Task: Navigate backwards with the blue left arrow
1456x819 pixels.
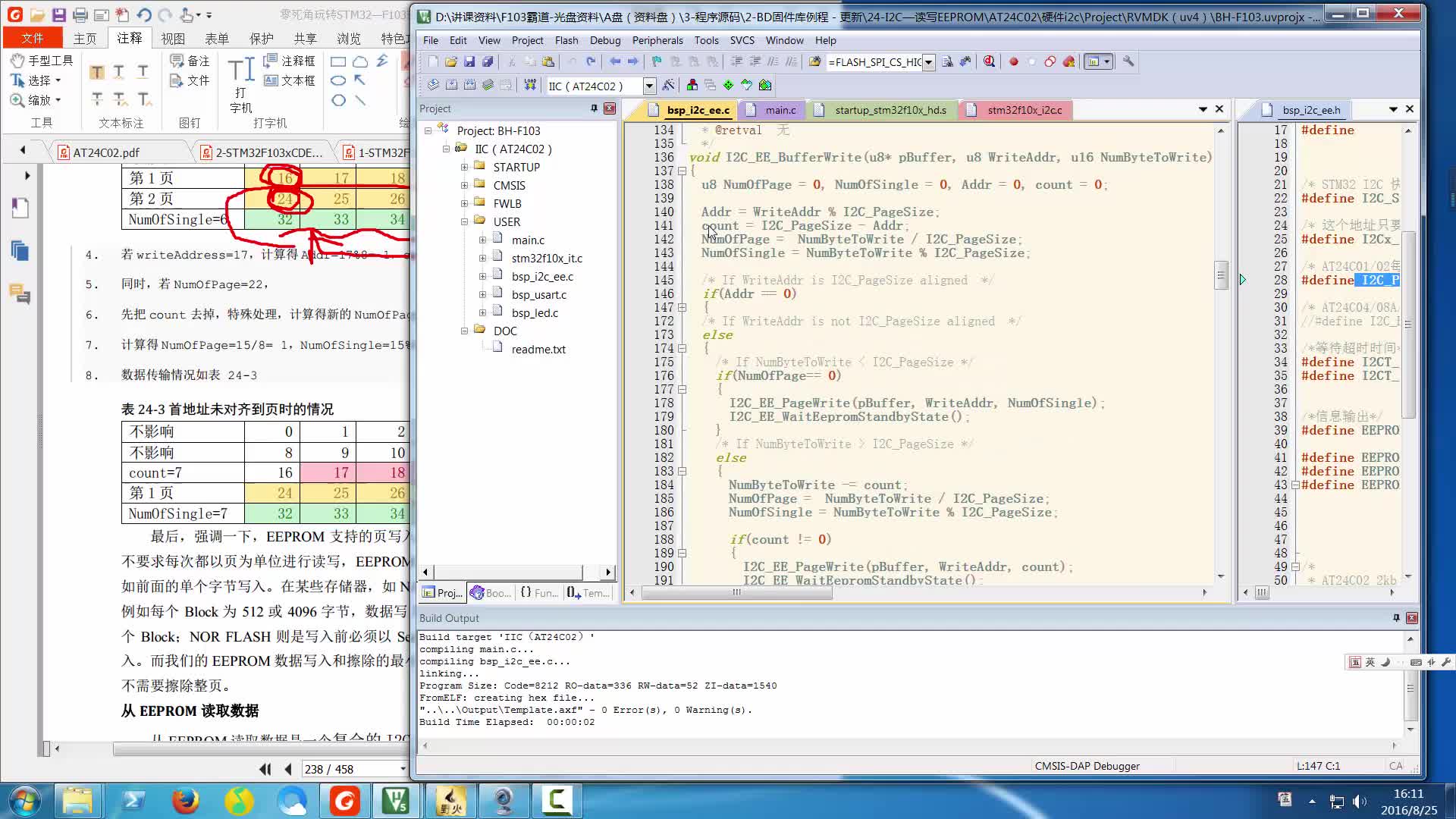Action: click(615, 61)
